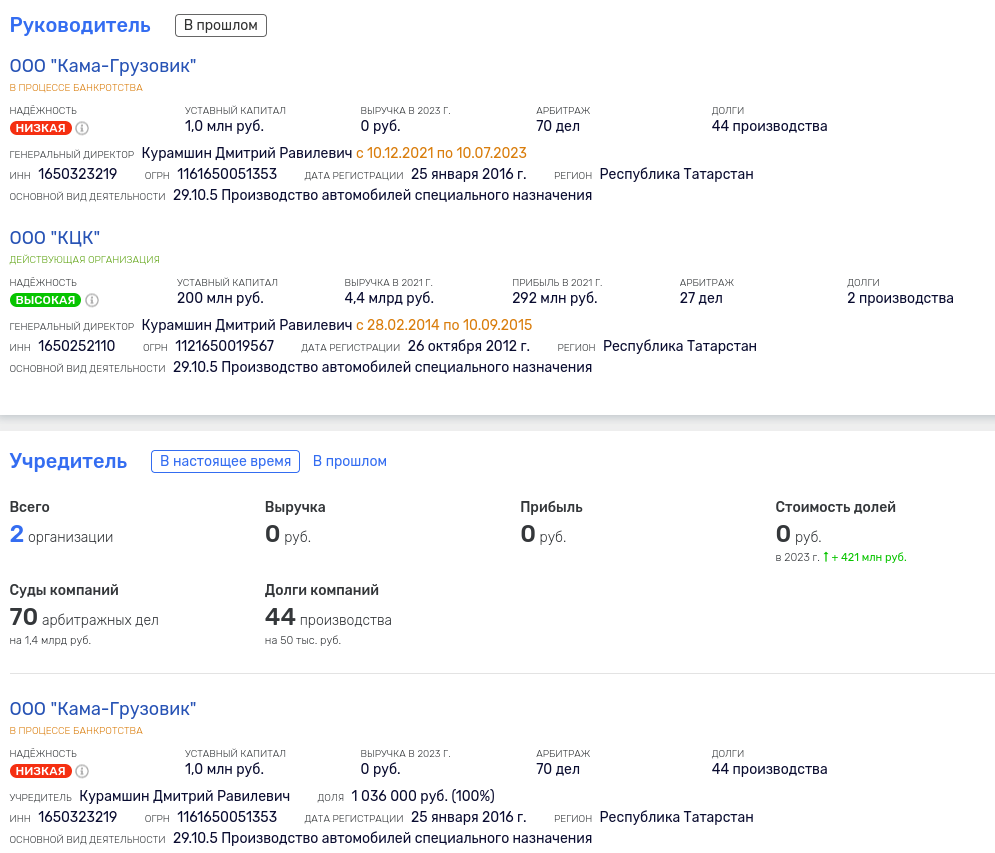Click director name Курамшин in КЦК row
Viewport: 995px width, 853px height.
[x=247, y=326]
